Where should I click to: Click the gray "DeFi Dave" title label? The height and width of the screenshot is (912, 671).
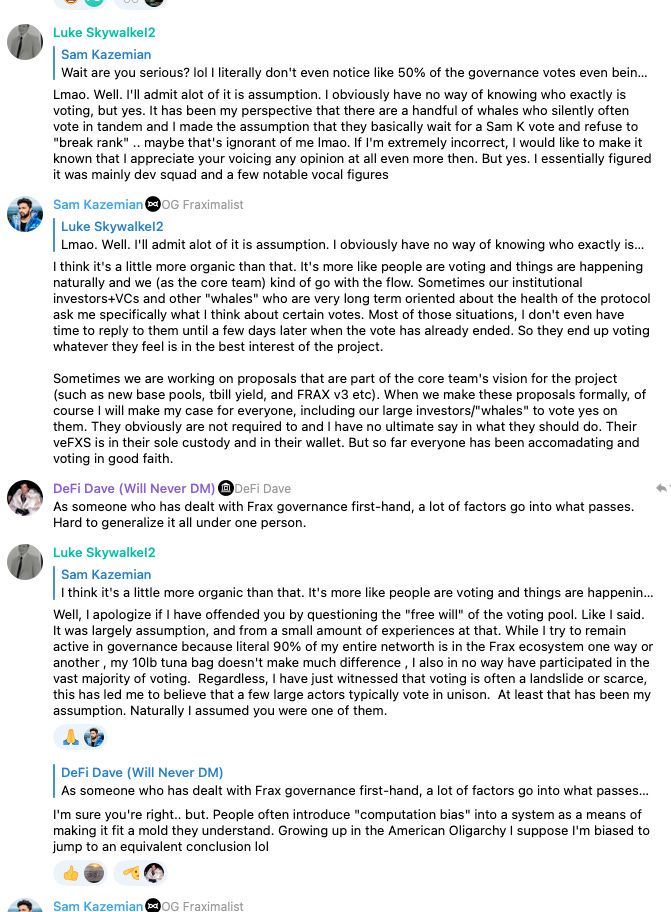point(263,488)
